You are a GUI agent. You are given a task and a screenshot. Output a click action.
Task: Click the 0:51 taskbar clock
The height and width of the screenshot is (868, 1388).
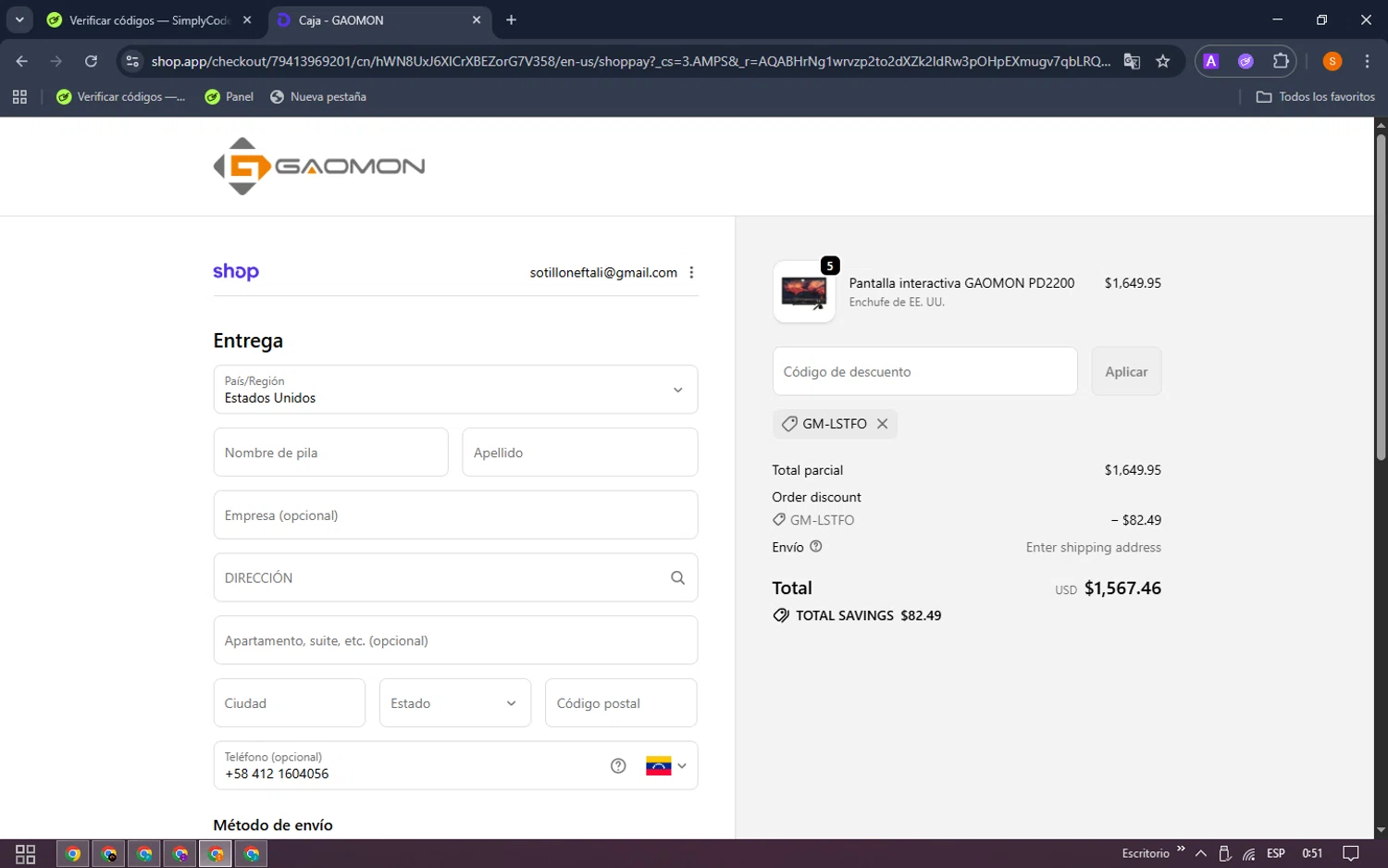(x=1312, y=853)
